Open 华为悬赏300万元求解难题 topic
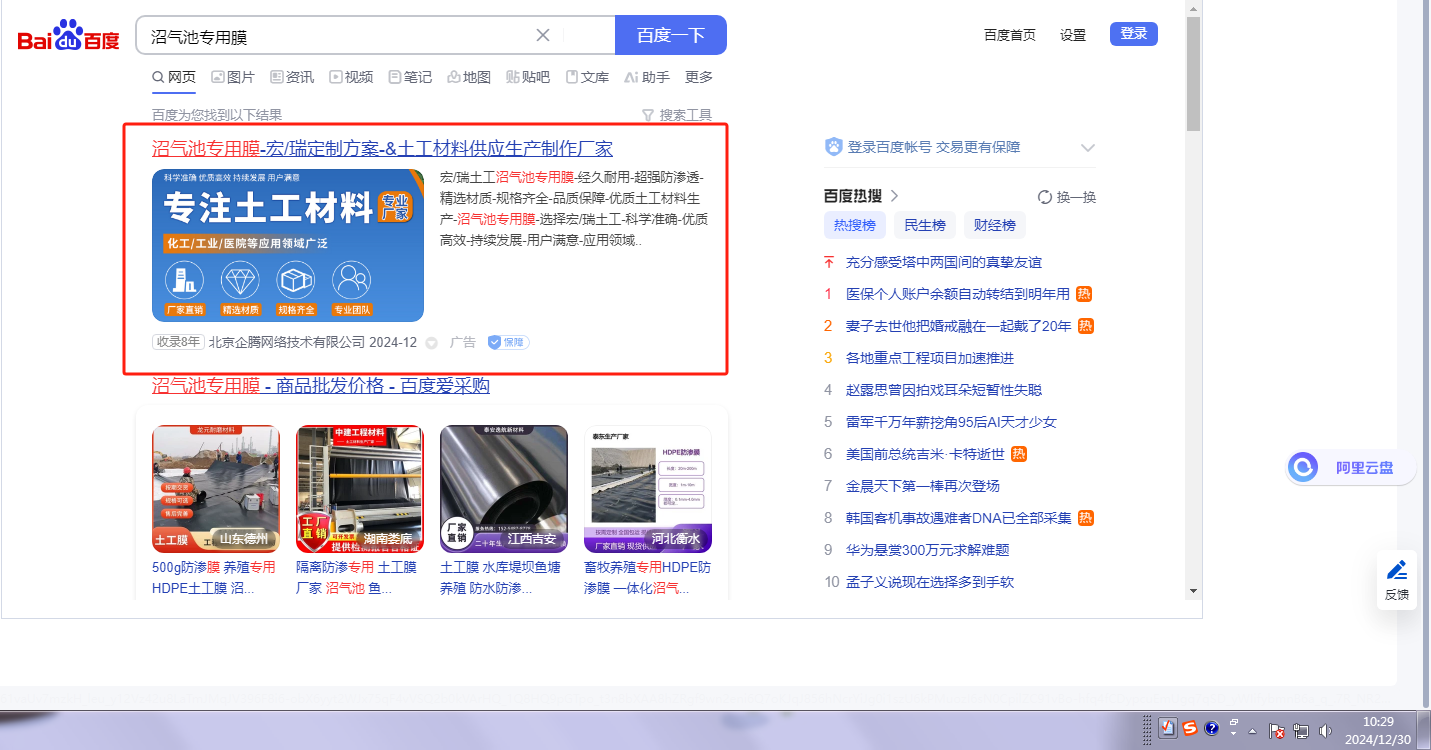The image size is (1431, 750). (928, 550)
